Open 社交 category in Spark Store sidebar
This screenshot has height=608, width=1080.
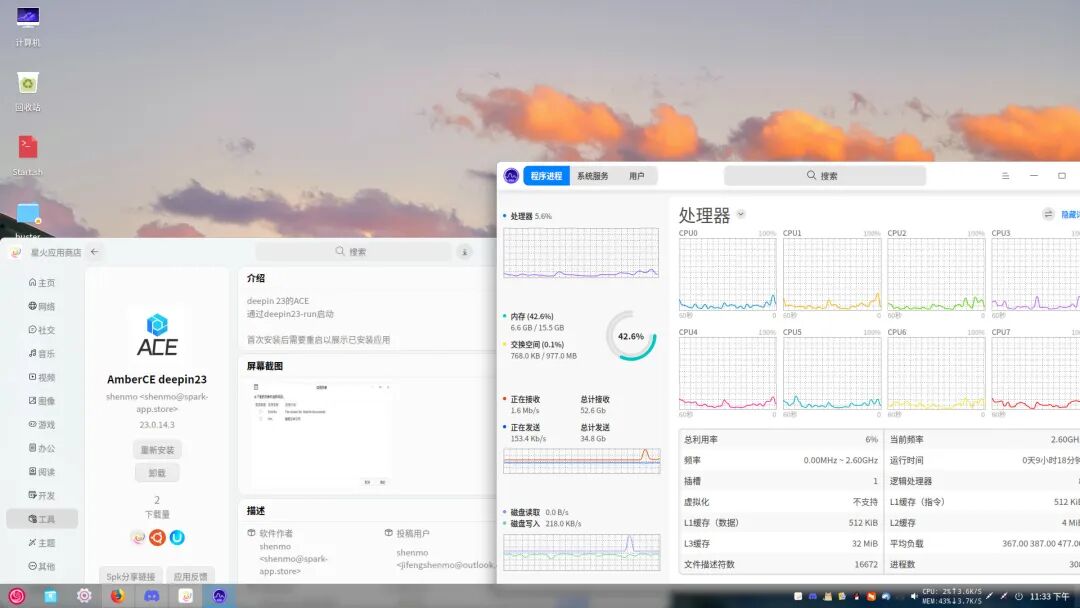pyautogui.click(x=41, y=330)
